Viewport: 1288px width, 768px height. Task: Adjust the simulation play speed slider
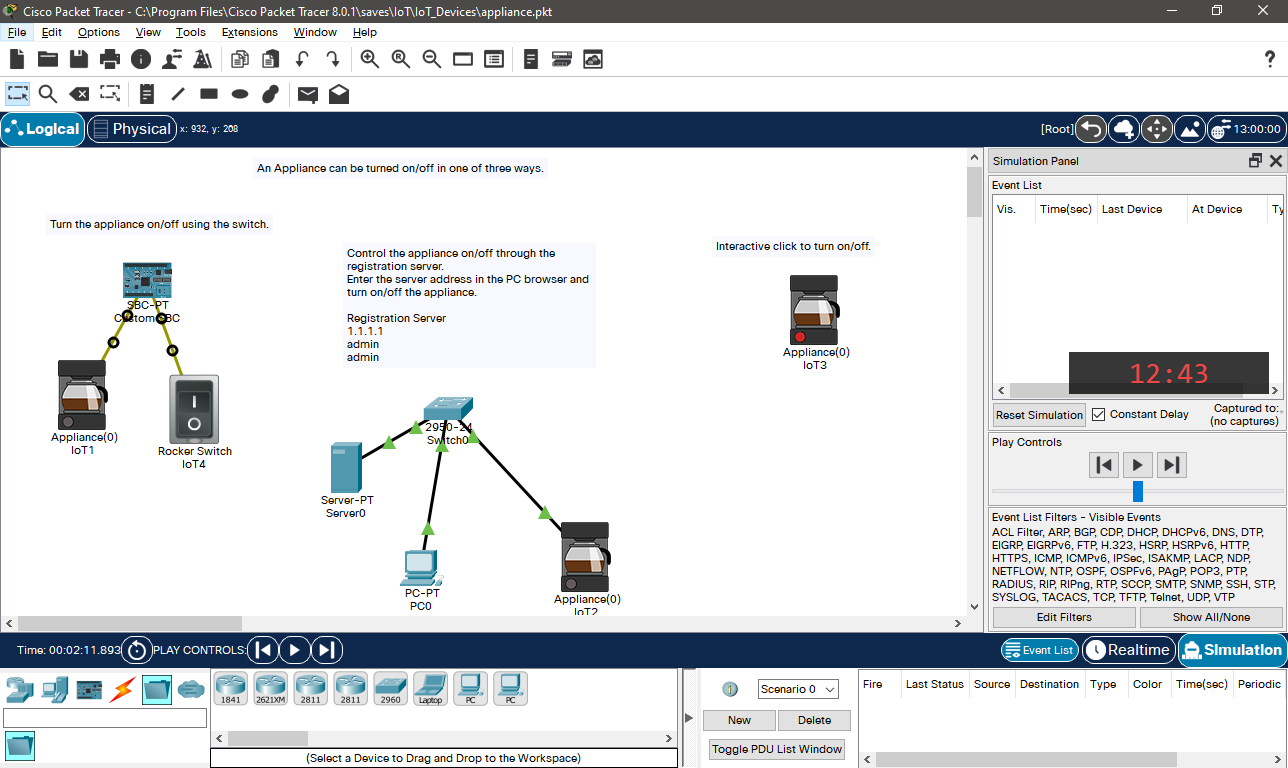click(1137, 491)
